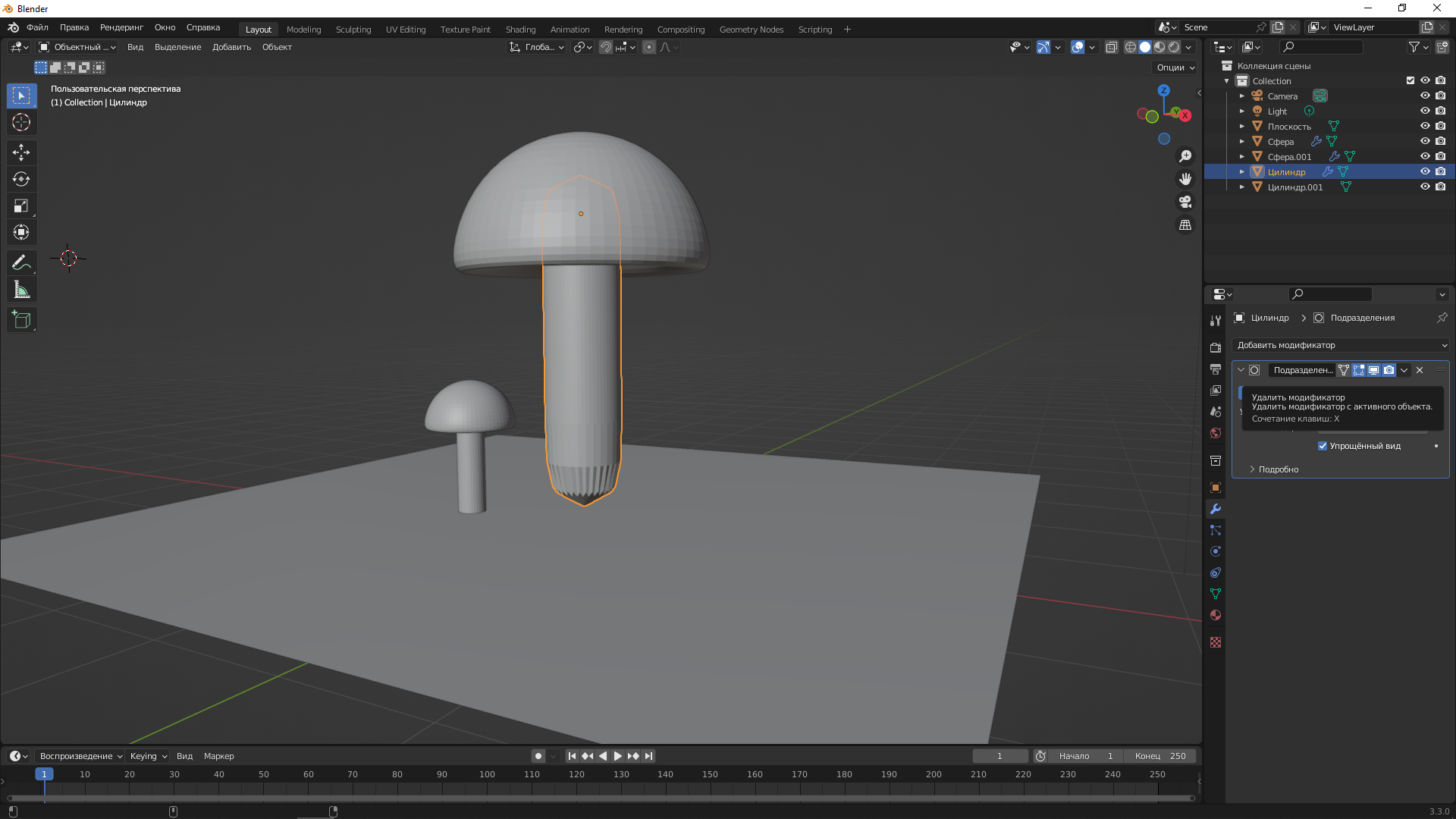Hide Плоскость object in viewport
1456x819 pixels.
click(x=1425, y=126)
